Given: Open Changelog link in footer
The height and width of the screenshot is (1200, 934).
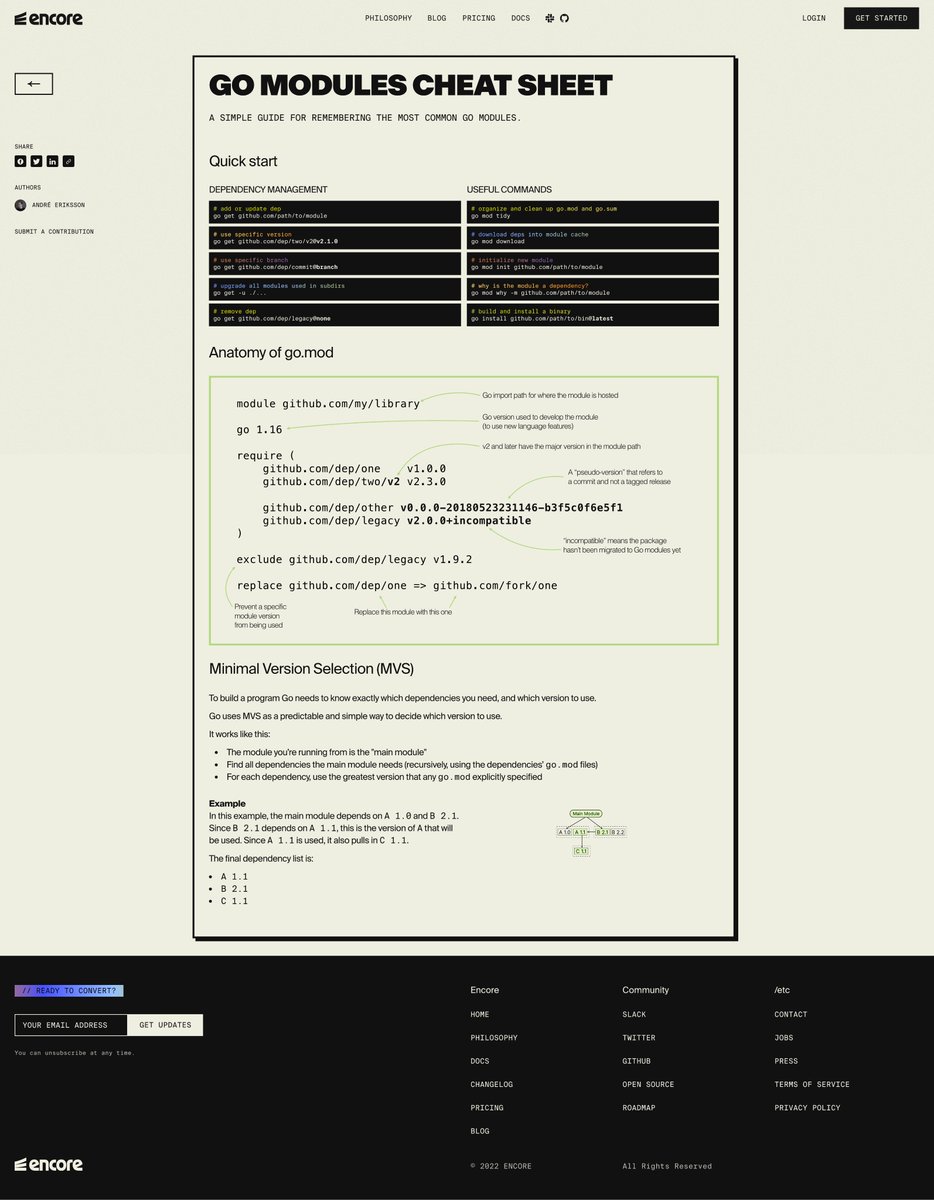Looking at the screenshot, I should [492, 1084].
